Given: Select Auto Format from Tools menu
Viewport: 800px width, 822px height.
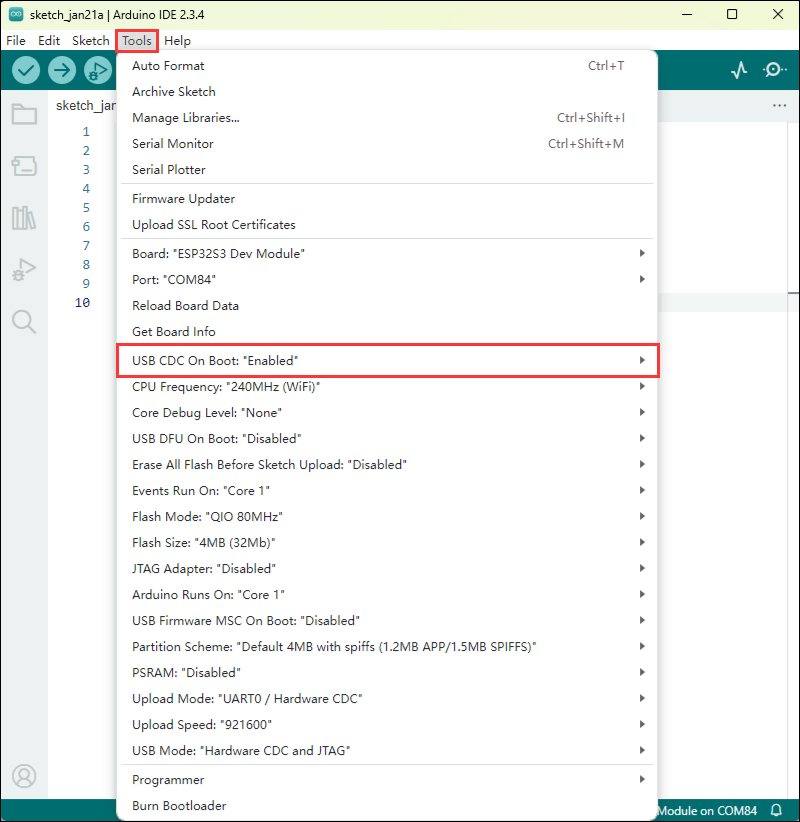Looking at the screenshot, I should click(168, 66).
